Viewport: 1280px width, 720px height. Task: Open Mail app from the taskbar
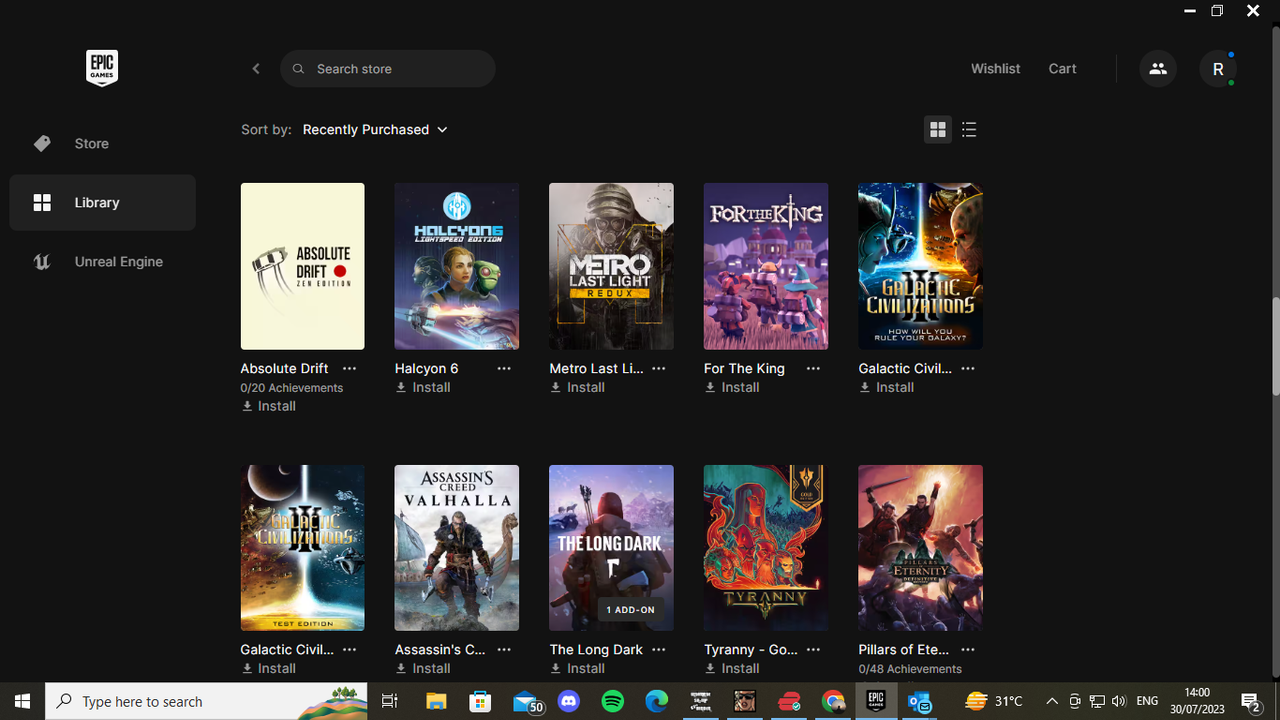[526, 701]
